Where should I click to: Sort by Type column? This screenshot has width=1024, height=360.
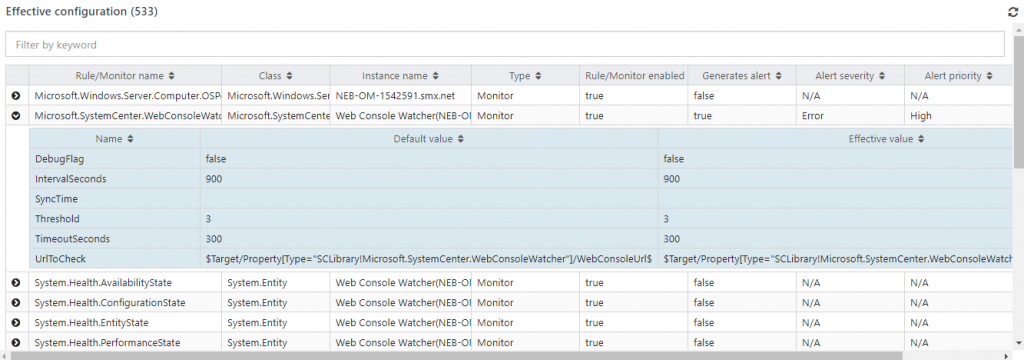tap(525, 76)
